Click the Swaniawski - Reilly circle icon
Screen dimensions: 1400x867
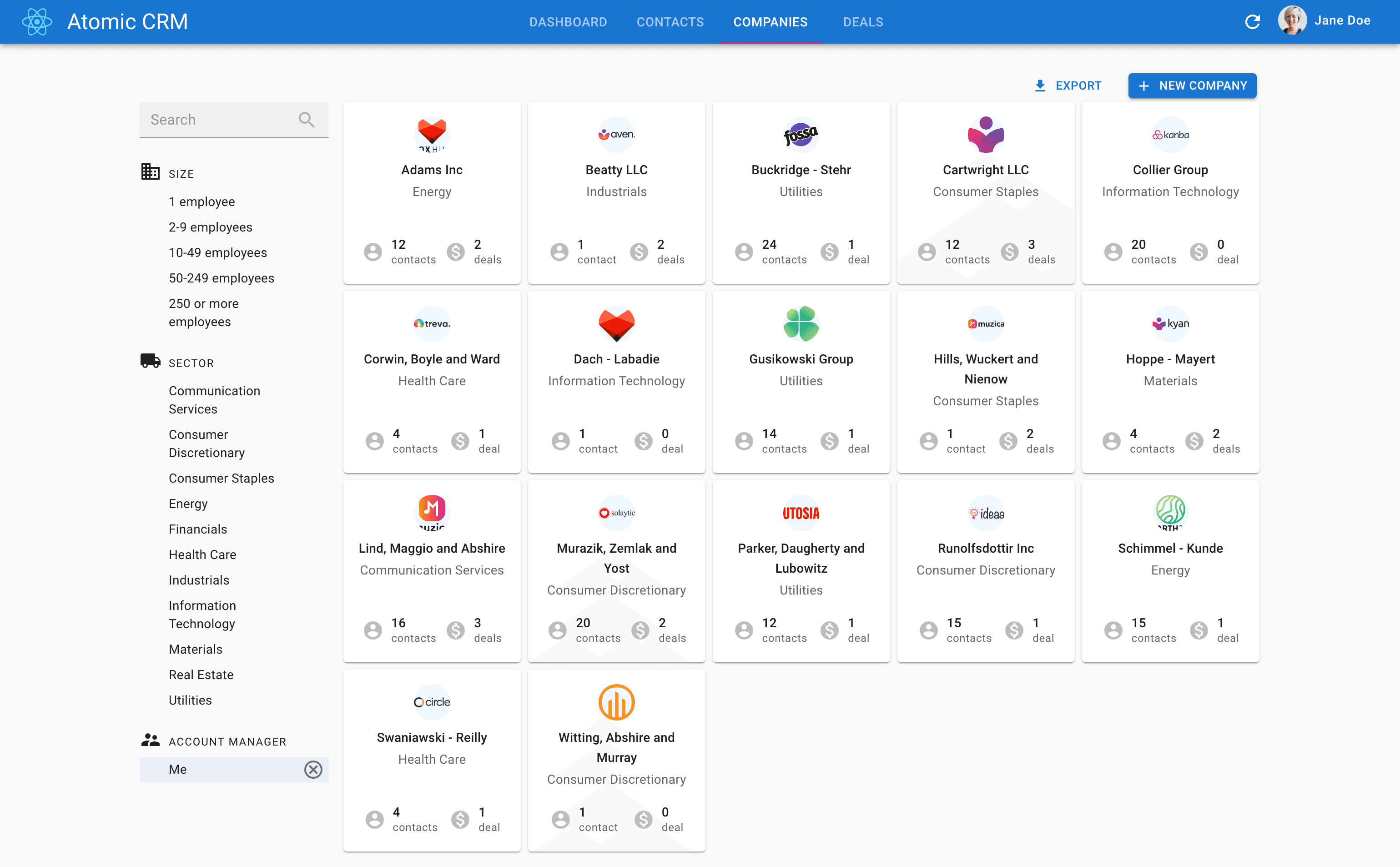(x=432, y=702)
